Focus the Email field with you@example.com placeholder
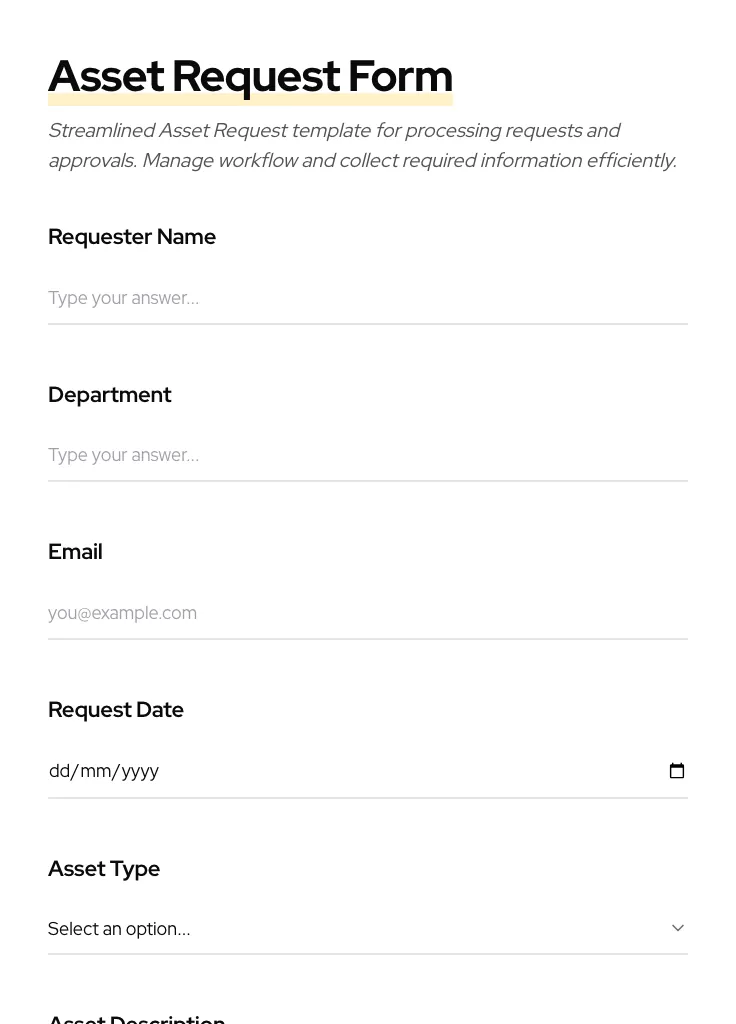The height and width of the screenshot is (1024, 736). pyautogui.click(x=367, y=613)
